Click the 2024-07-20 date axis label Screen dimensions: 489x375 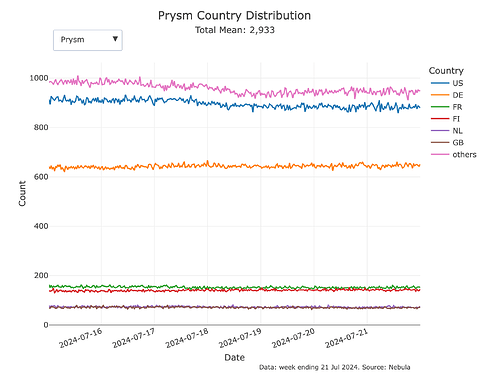(293, 338)
